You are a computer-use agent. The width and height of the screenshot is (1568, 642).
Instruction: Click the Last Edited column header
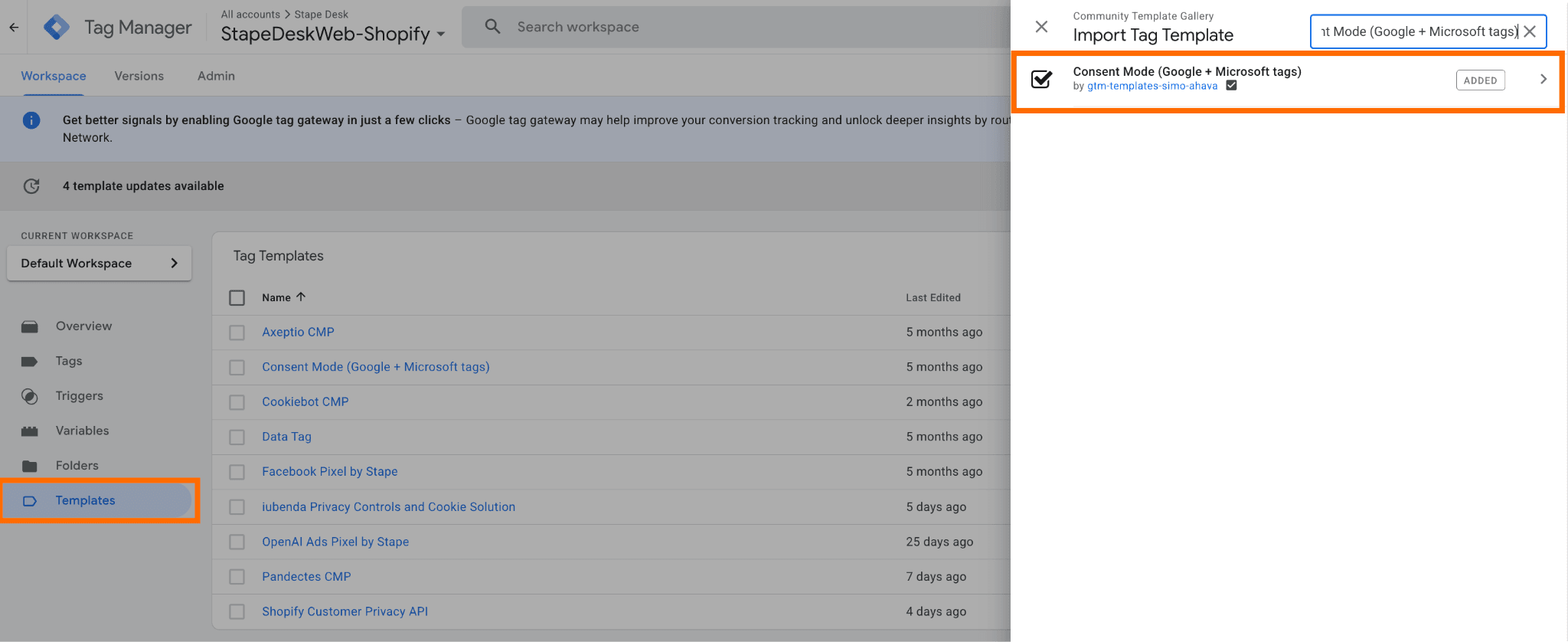(933, 297)
